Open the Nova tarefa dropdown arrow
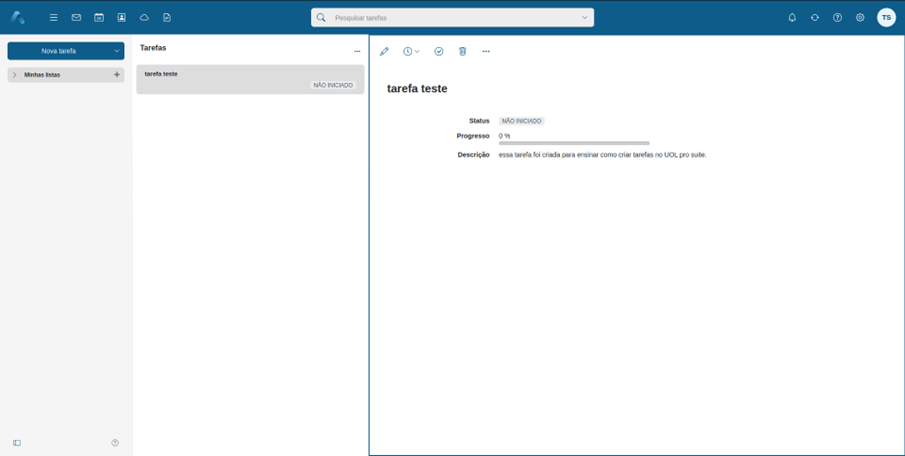 click(117, 51)
